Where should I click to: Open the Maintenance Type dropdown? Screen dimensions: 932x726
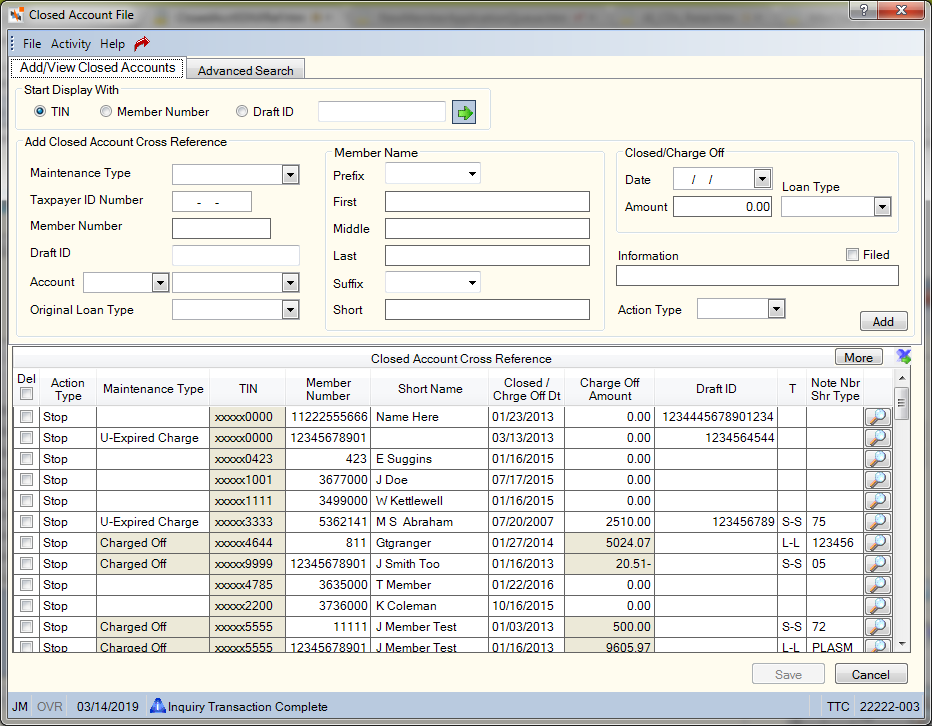[290, 175]
